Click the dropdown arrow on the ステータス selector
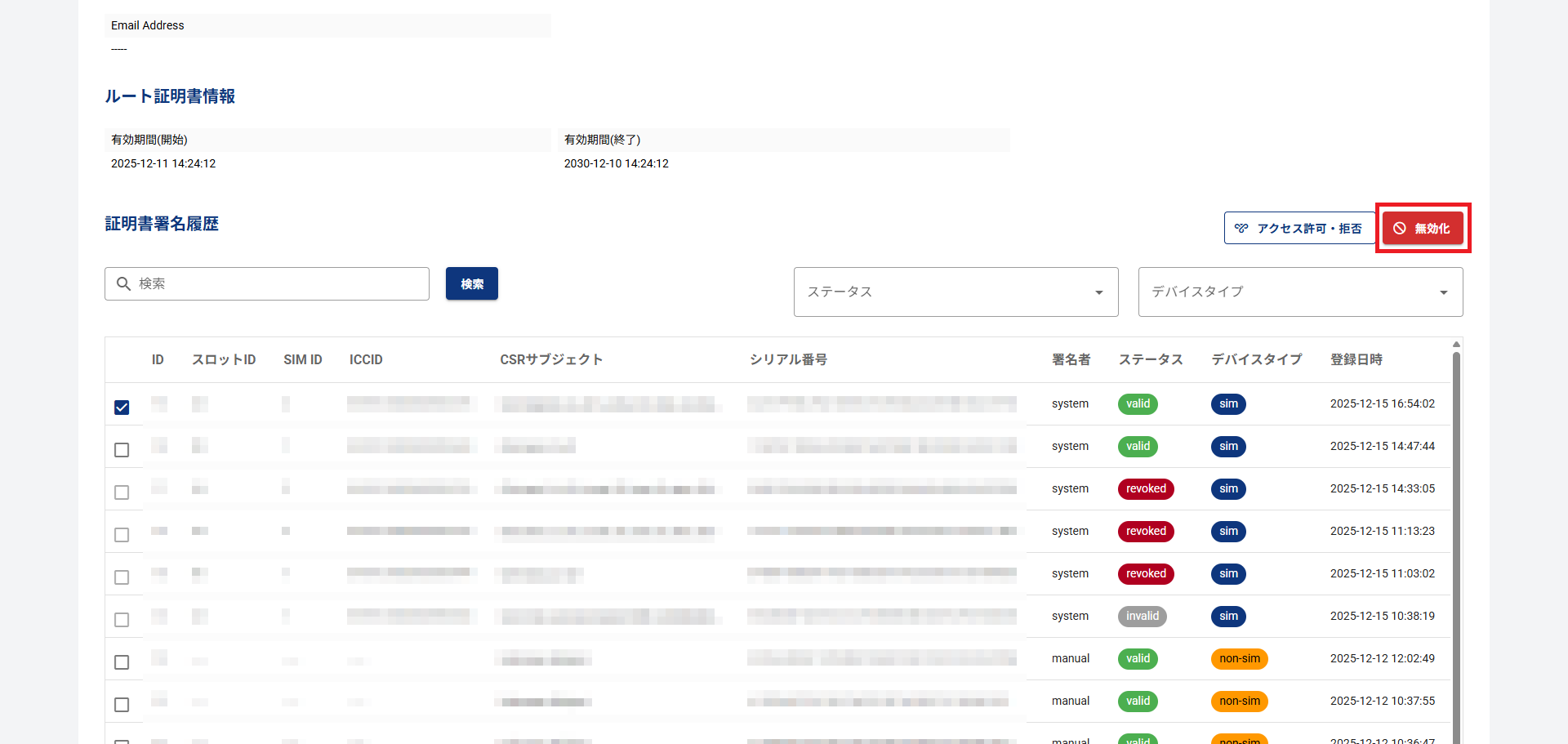This screenshot has width=1568, height=744. [x=1098, y=292]
